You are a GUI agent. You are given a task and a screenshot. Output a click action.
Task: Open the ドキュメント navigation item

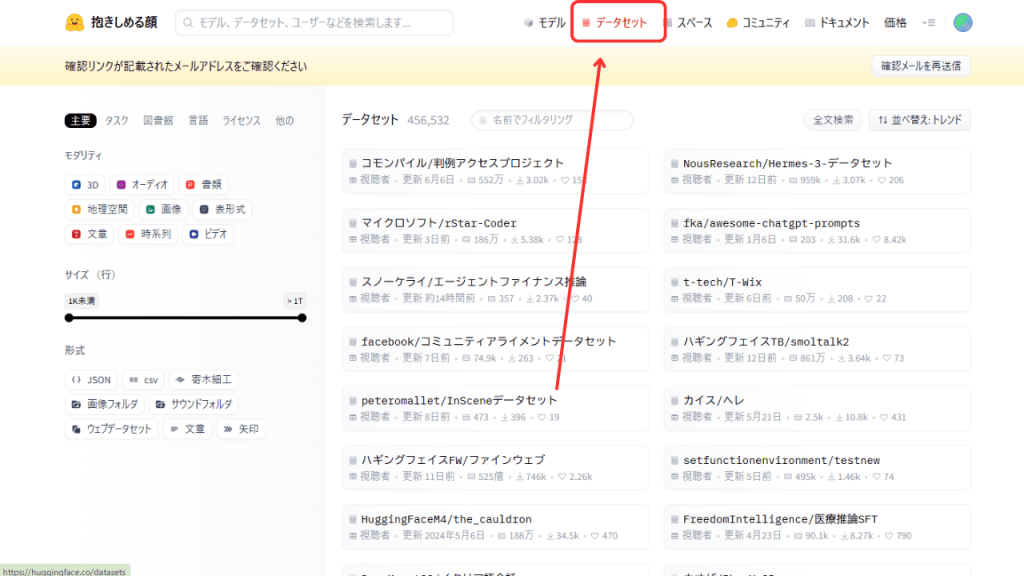[837, 23]
